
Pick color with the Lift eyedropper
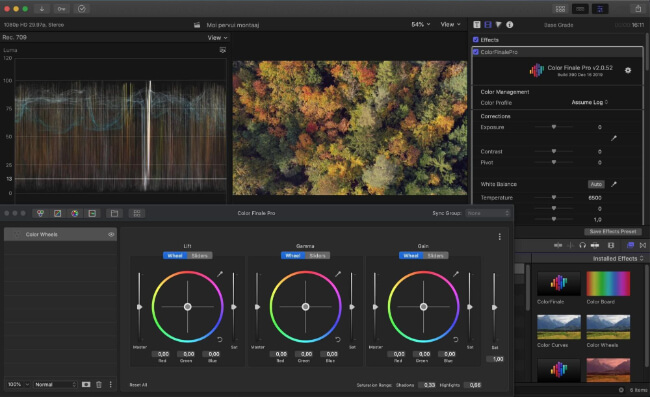point(220,274)
